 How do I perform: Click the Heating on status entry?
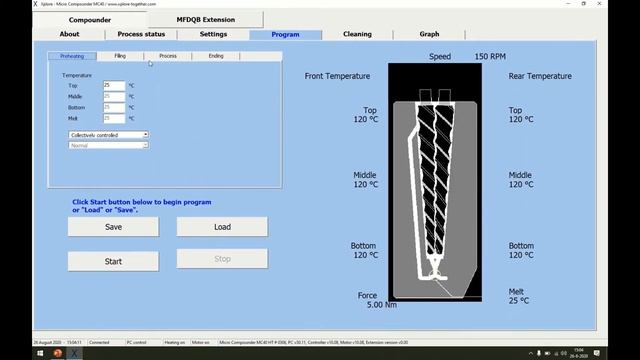click(x=175, y=342)
